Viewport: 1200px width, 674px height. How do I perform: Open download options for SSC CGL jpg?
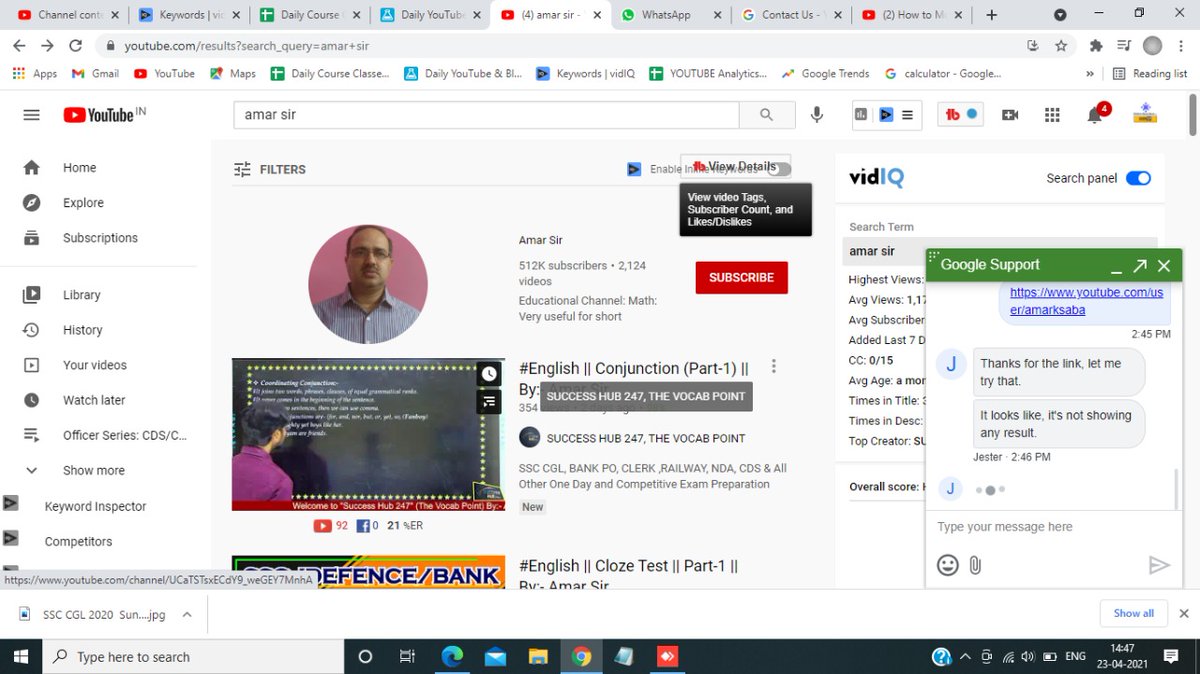187,614
